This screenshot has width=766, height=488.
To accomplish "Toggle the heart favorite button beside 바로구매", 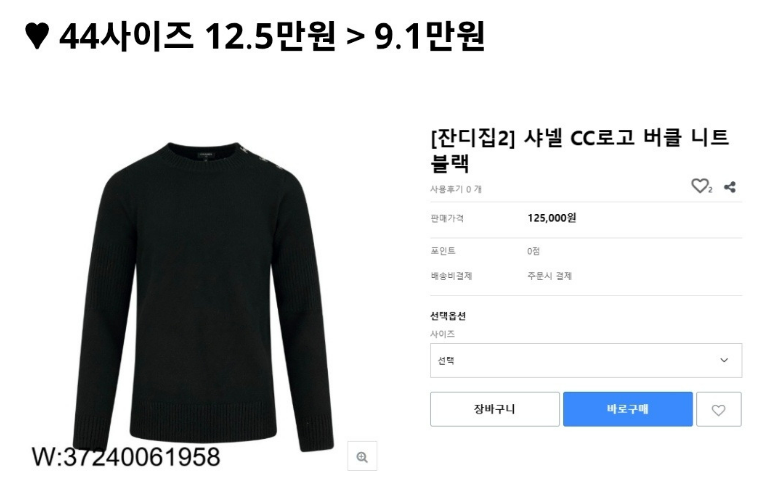I will tap(719, 409).
